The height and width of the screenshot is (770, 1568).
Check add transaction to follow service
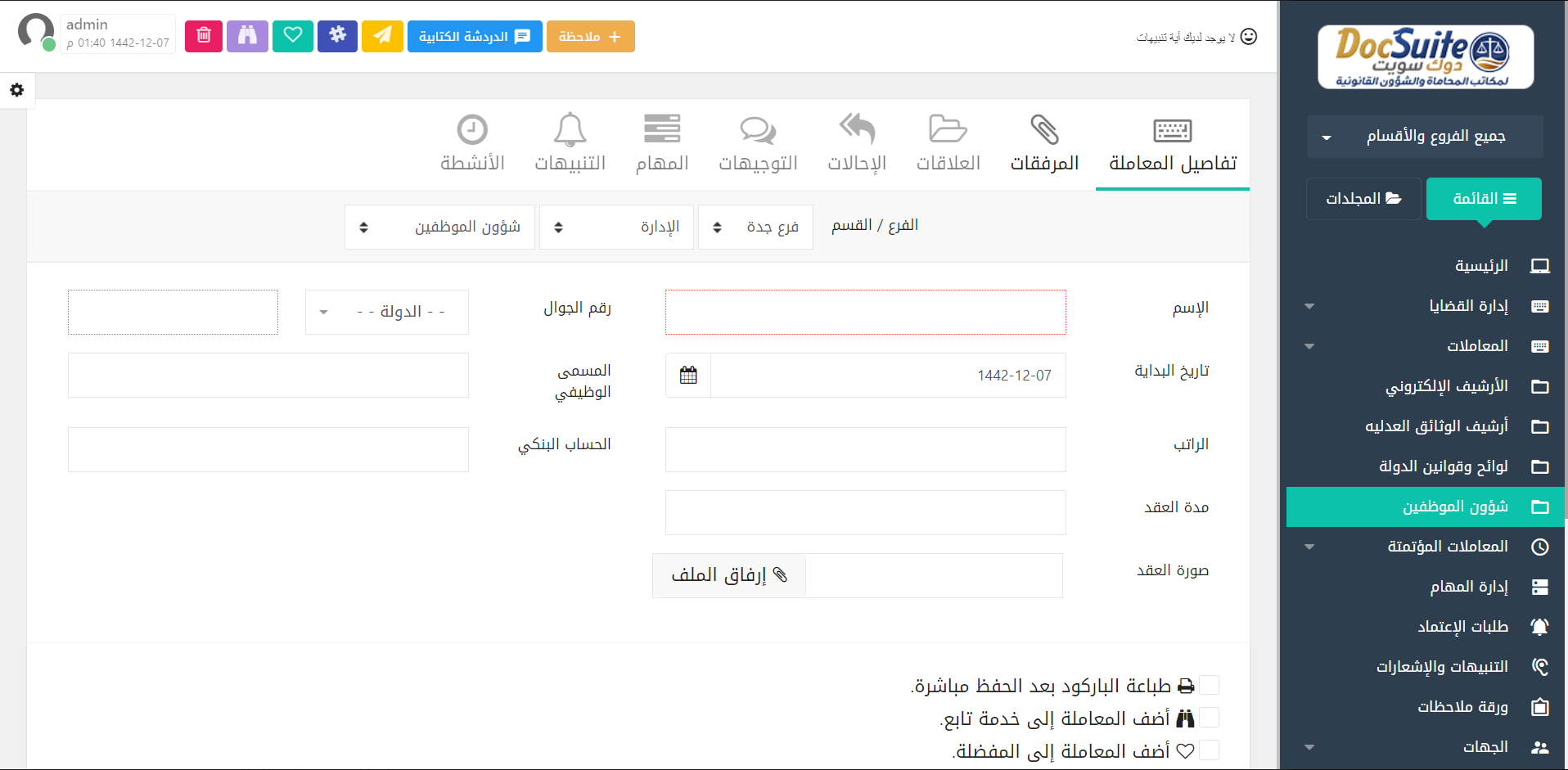tap(1209, 718)
